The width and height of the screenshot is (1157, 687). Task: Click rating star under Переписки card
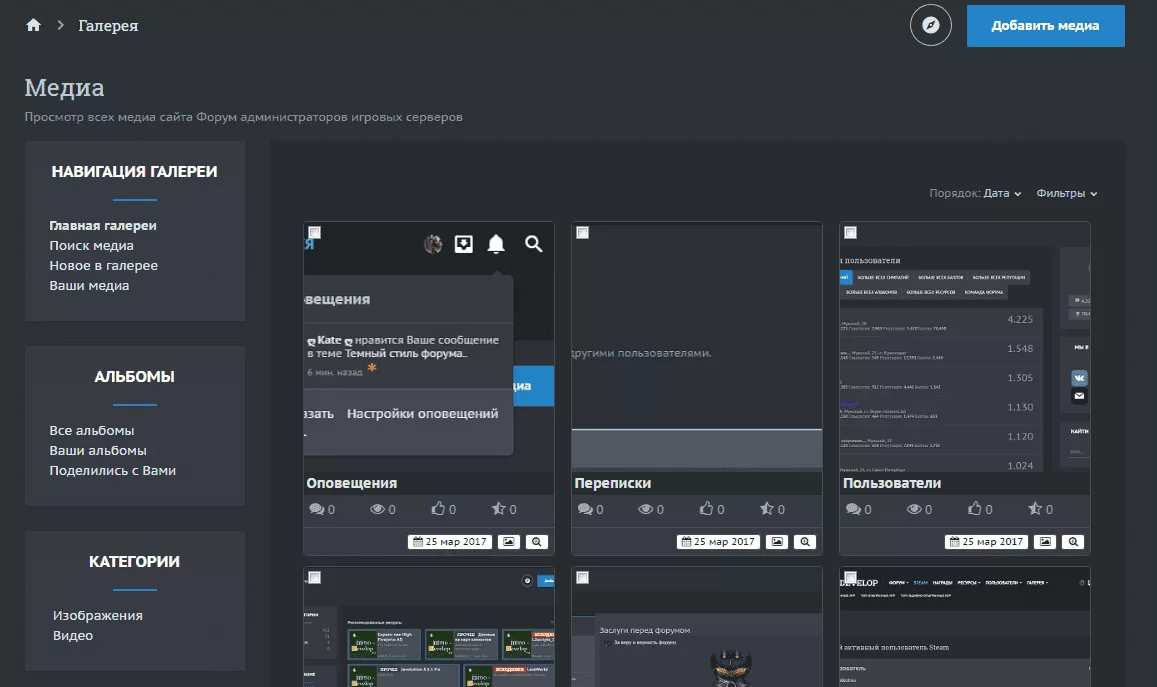(767, 508)
